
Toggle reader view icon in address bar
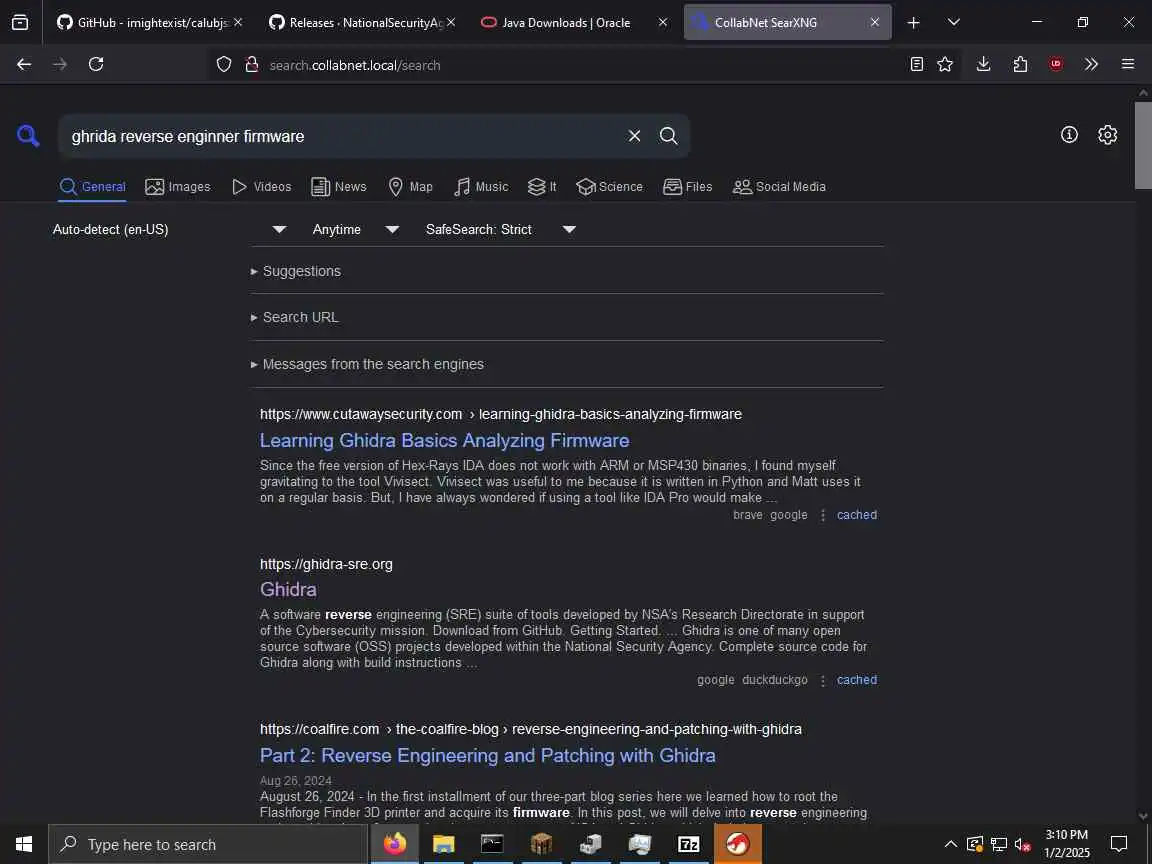coord(916,65)
